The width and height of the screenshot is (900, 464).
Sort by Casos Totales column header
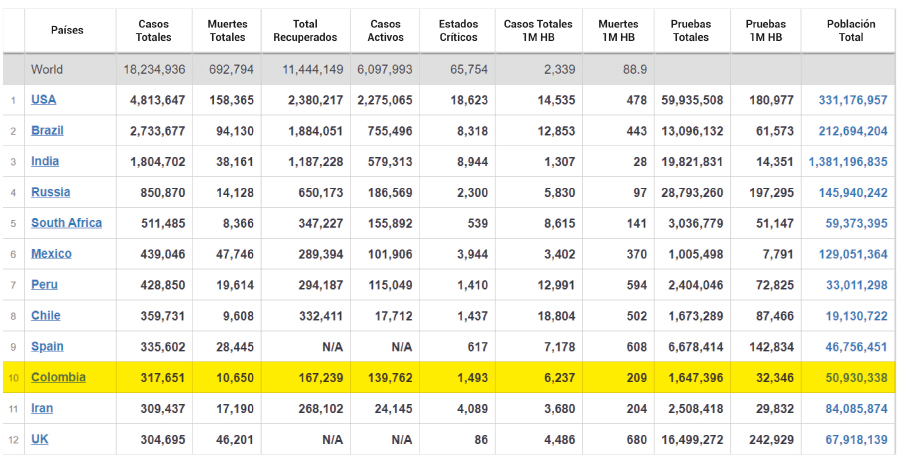click(153, 30)
